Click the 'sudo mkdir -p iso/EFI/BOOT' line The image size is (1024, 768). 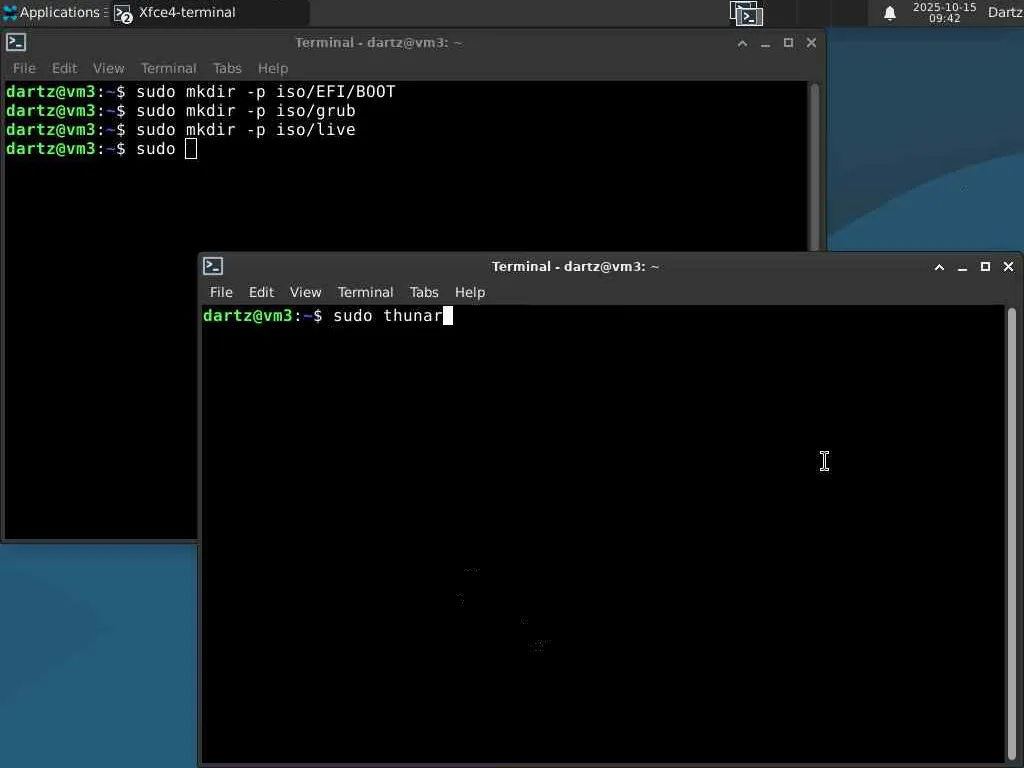coord(266,91)
